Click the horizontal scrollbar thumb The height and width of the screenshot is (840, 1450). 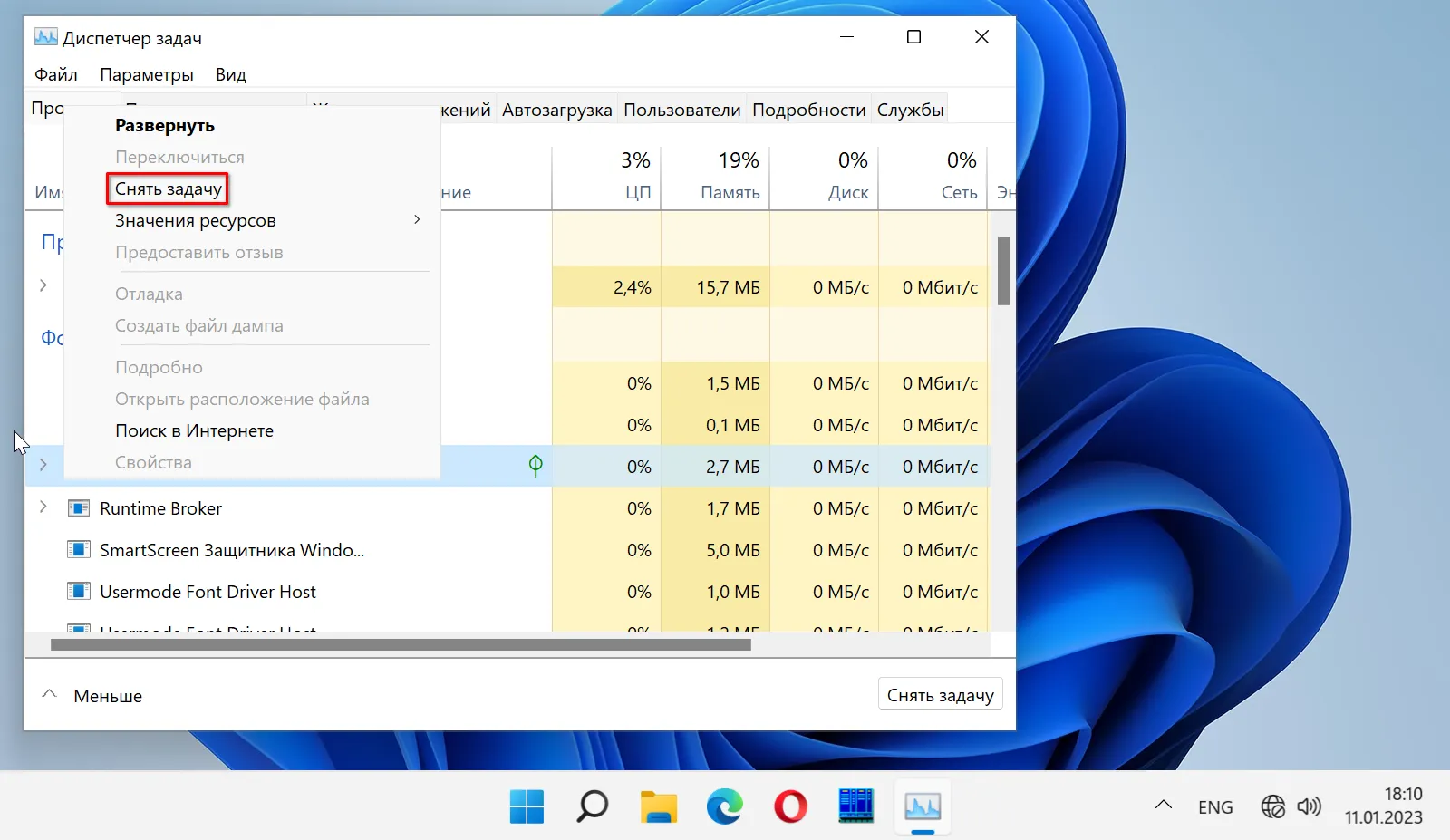(401, 645)
